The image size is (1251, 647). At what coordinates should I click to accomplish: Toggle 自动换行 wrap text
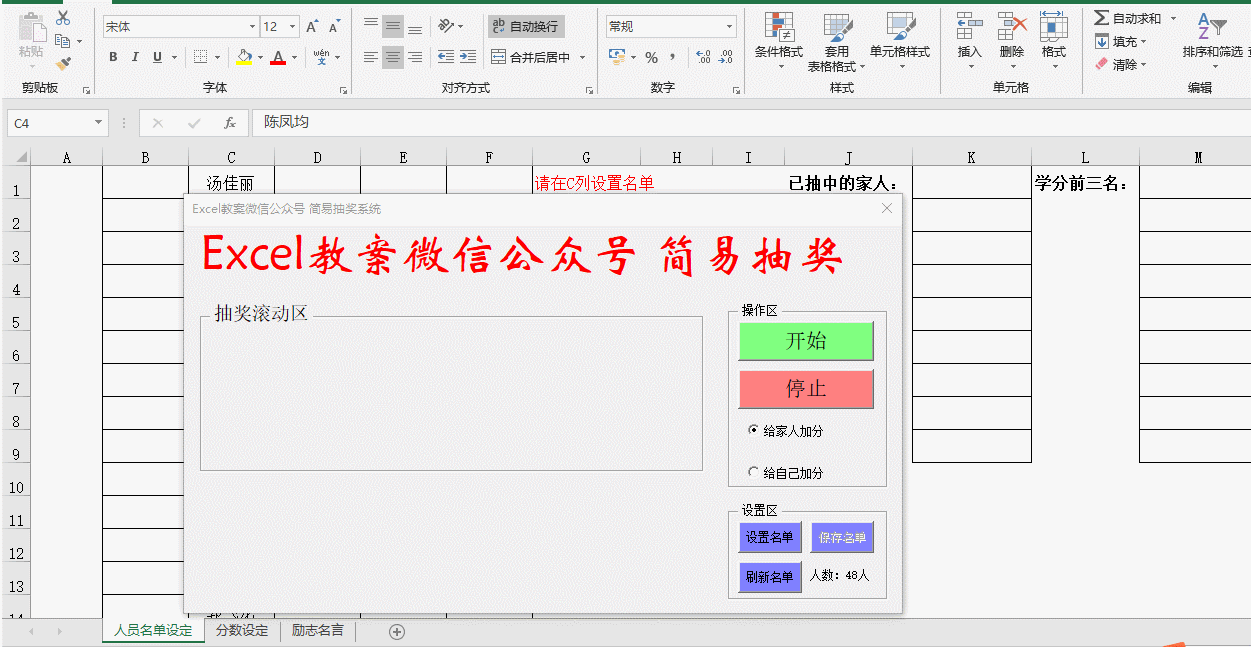click(526, 26)
